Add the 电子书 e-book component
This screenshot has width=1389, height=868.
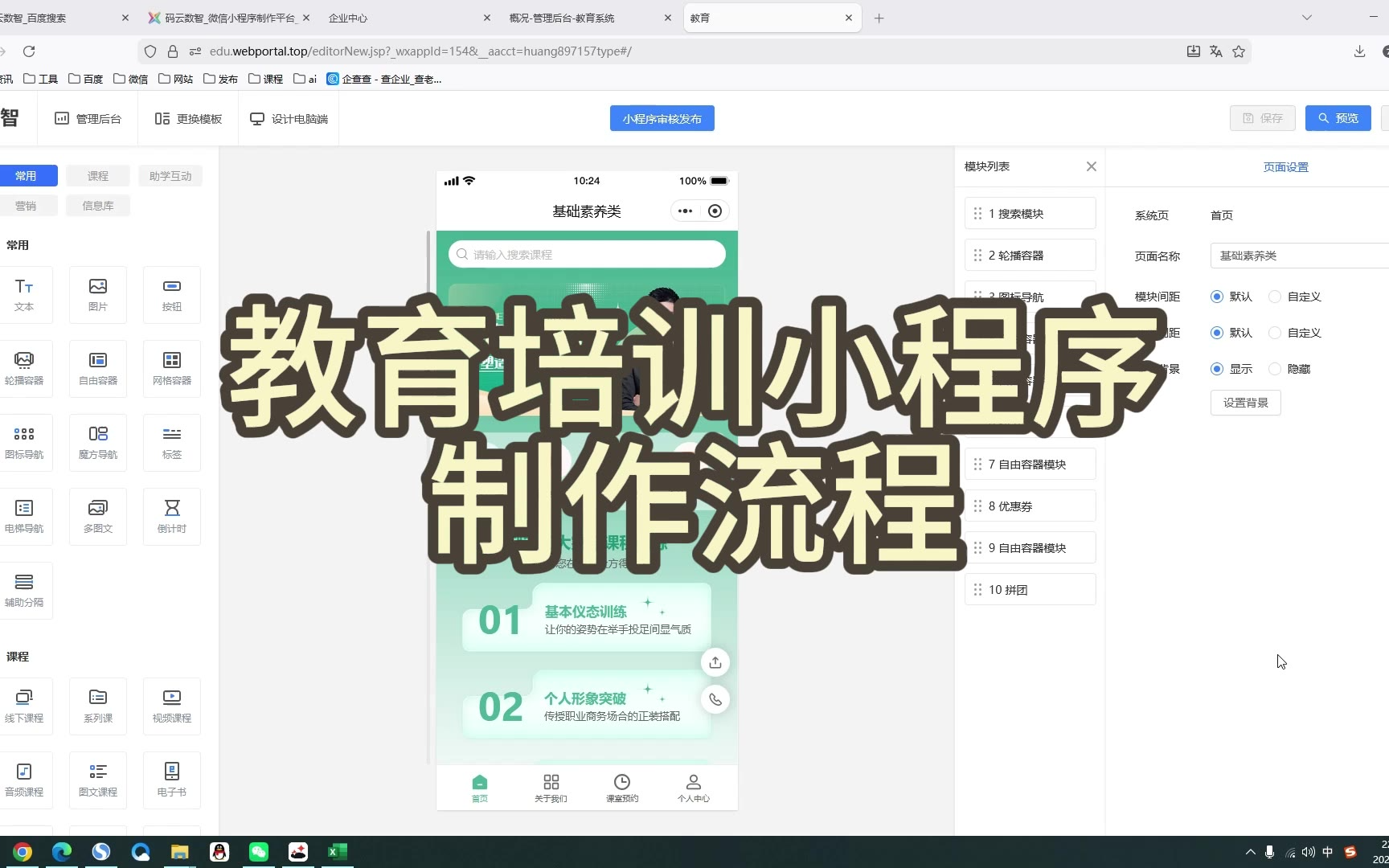(x=172, y=780)
